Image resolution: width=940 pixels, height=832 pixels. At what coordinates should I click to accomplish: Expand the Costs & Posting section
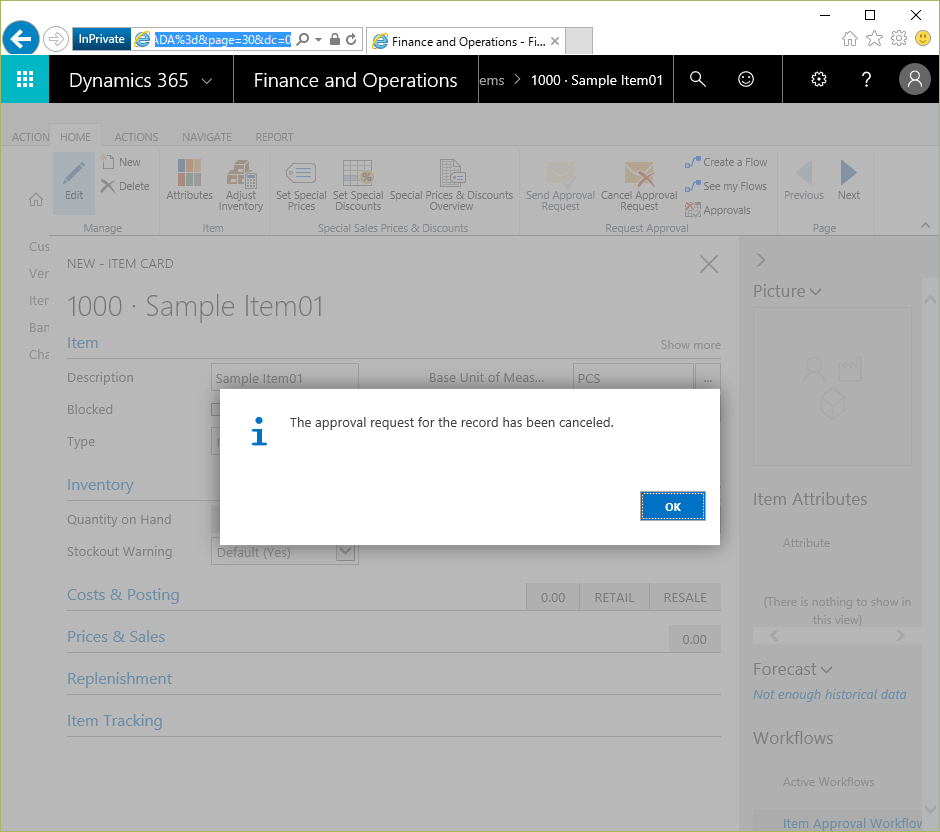[123, 595]
